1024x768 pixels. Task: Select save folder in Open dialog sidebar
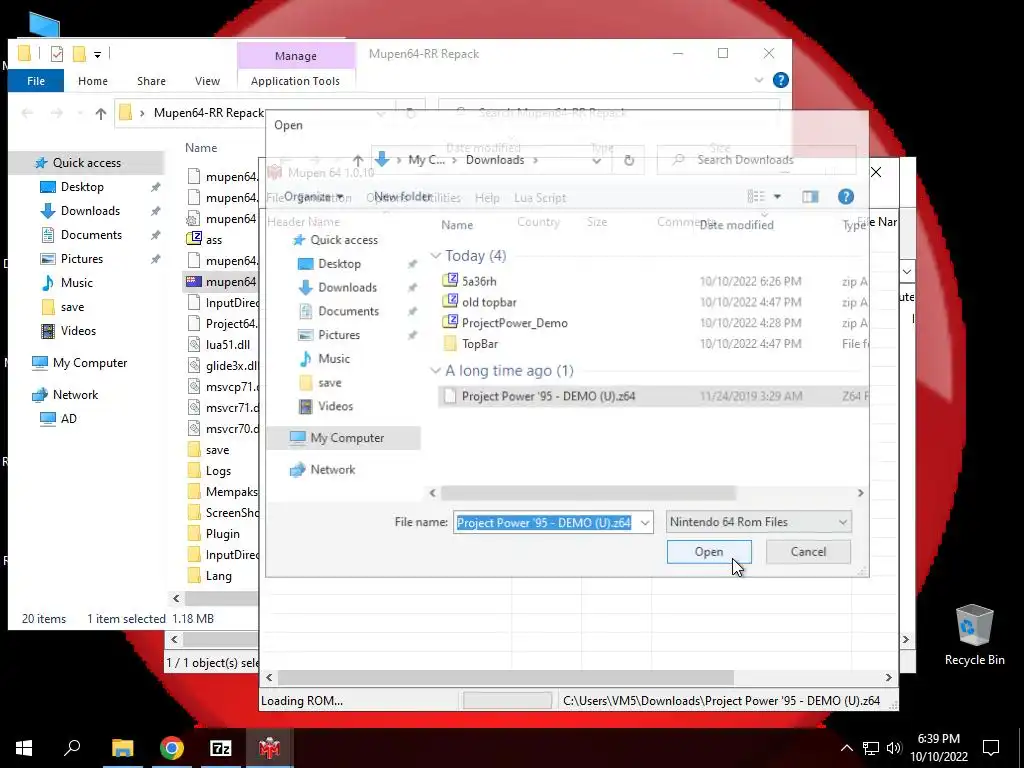tap(329, 383)
